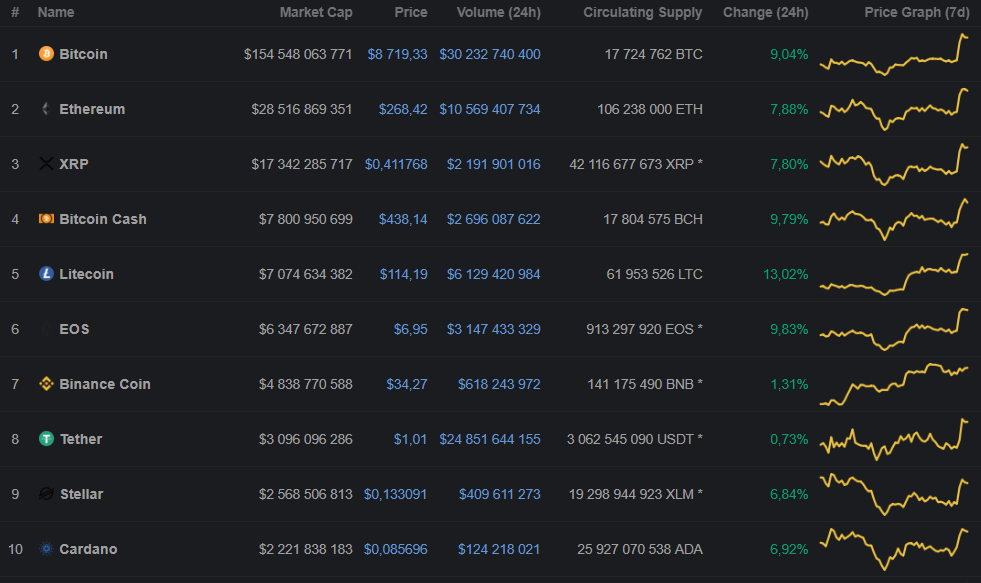Sort table by Market Cap column
The image size is (981, 583).
315,13
